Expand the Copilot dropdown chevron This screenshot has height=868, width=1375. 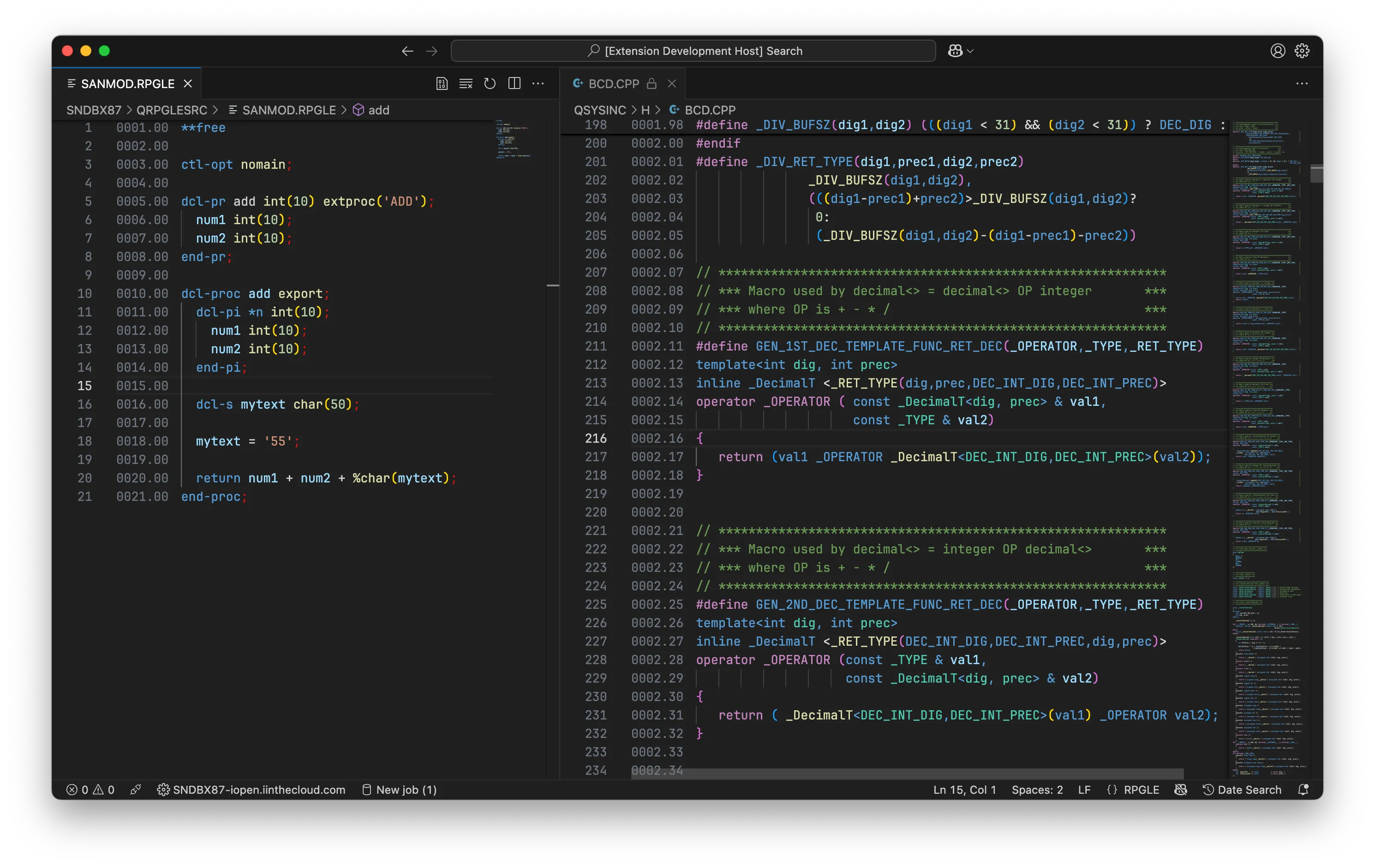pyautogui.click(x=970, y=51)
